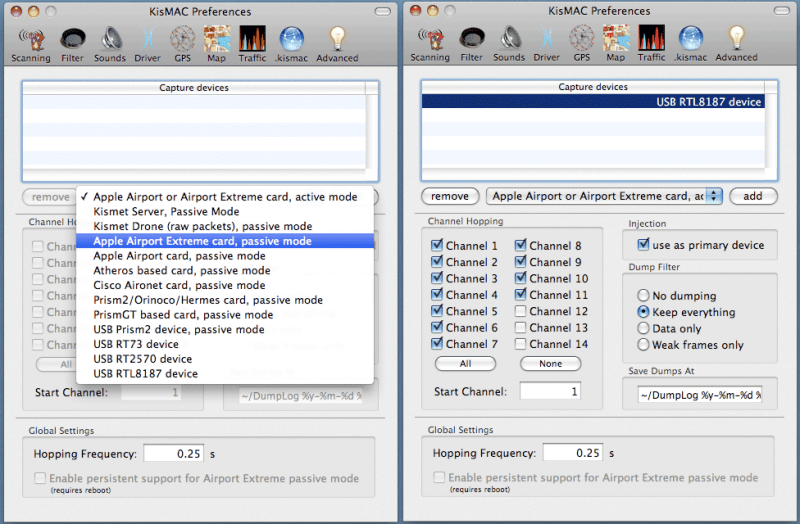Choose USB RT2570 device
This screenshot has width=800, height=524.
tap(225, 359)
